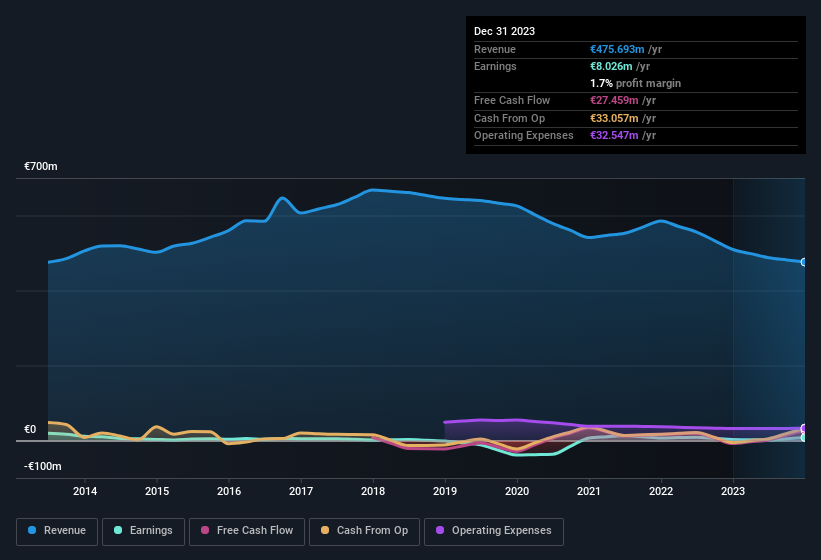Click the €33.057m cash from op value
Screen dimensions: 821x560
(614, 118)
